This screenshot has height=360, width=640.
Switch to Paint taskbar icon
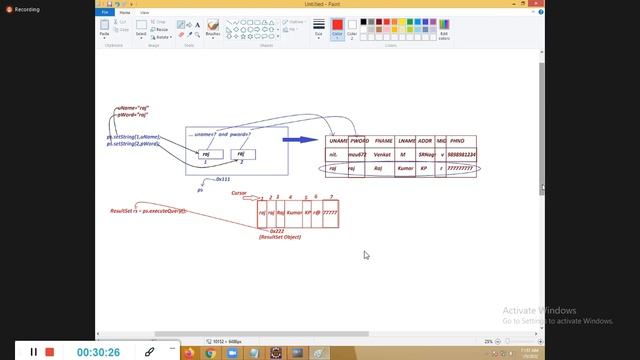[x=319, y=353]
